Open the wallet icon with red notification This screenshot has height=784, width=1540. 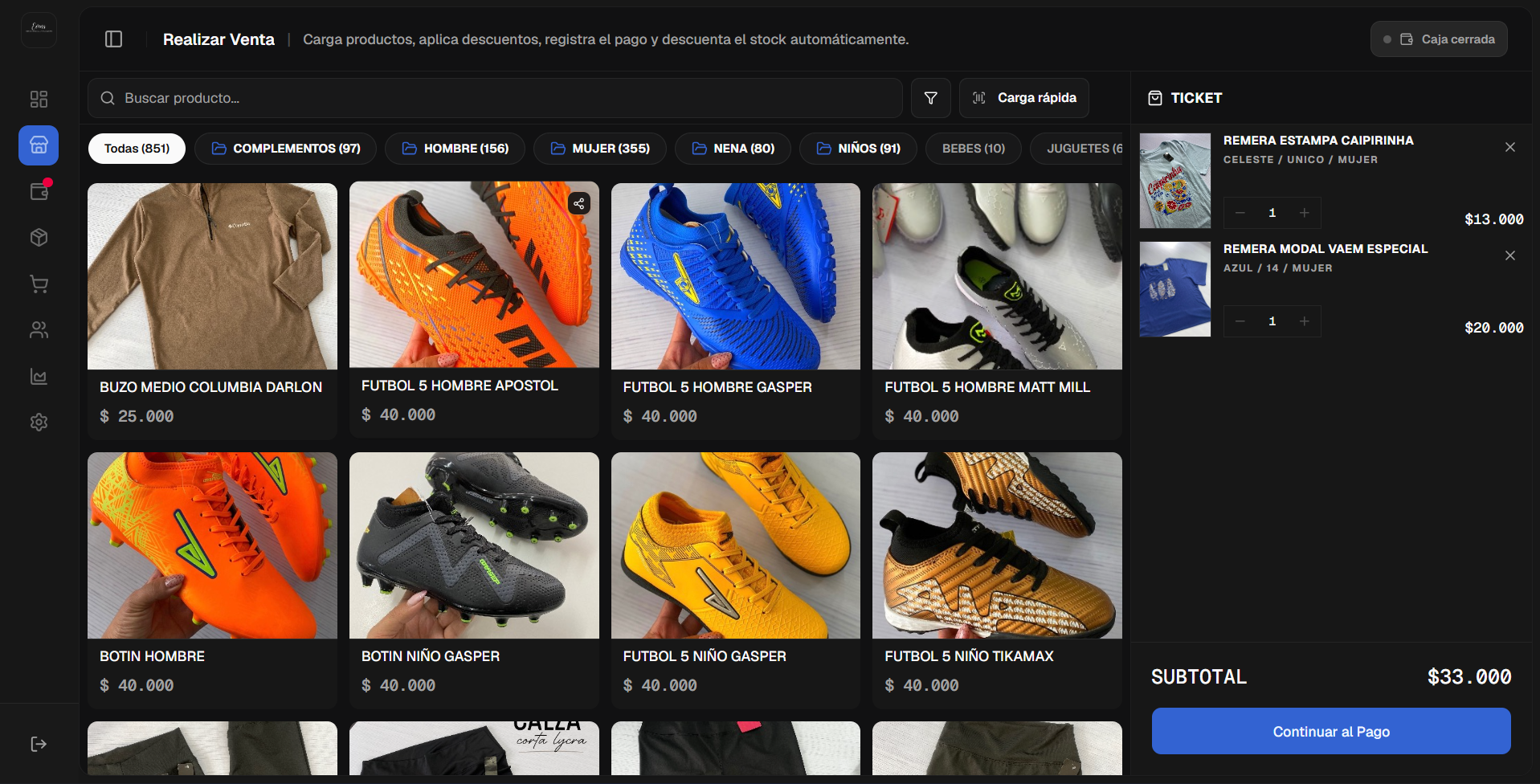(39, 191)
